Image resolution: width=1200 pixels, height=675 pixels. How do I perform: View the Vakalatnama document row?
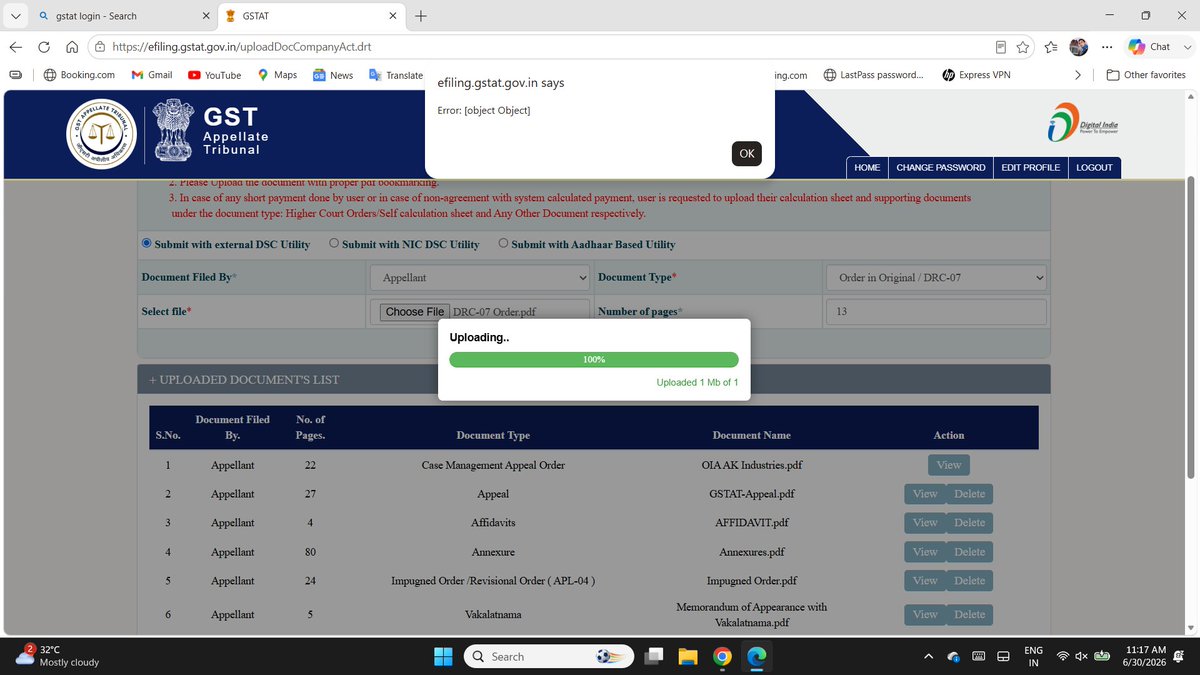(x=925, y=615)
